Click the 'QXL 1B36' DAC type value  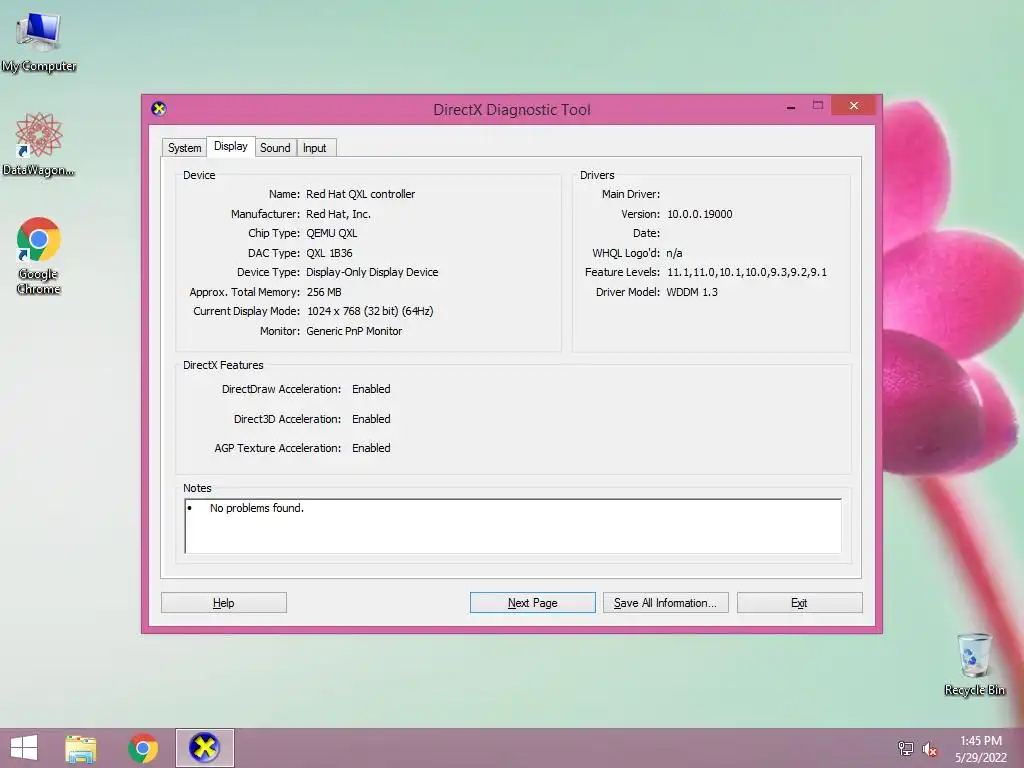point(329,253)
